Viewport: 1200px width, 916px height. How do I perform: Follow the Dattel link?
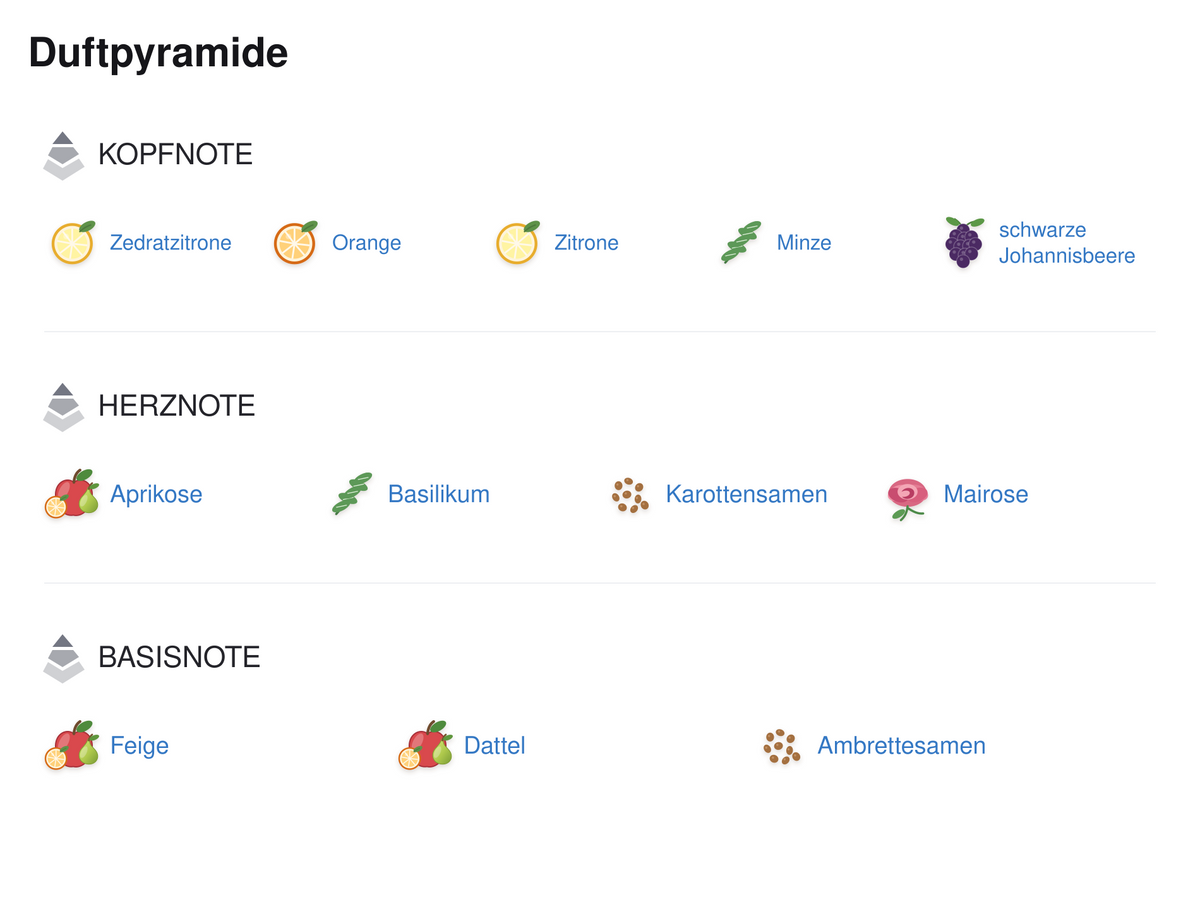click(x=494, y=746)
